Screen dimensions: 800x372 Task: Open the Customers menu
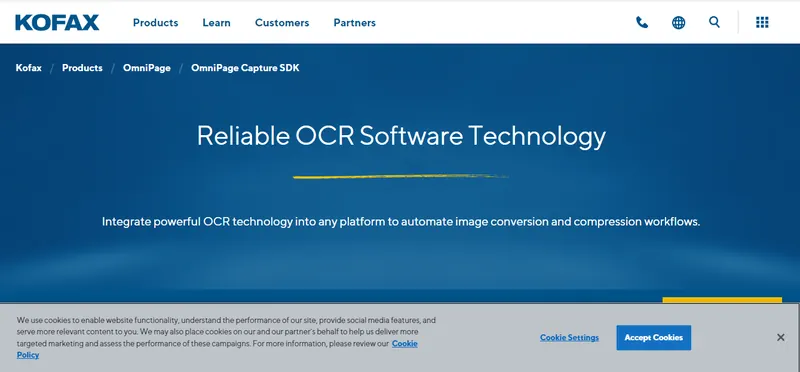click(282, 23)
